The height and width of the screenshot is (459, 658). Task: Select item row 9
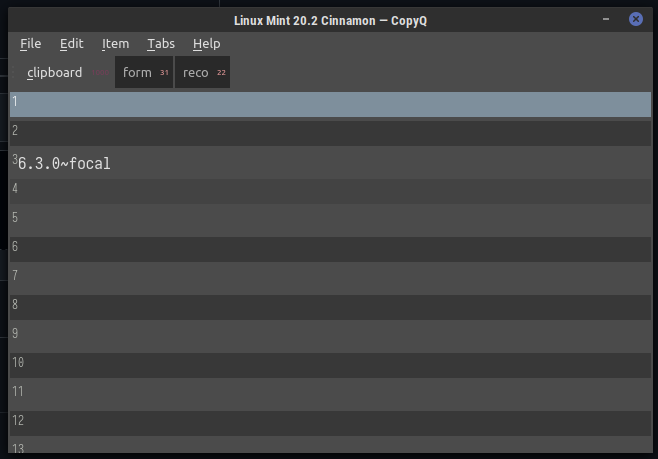coord(330,336)
